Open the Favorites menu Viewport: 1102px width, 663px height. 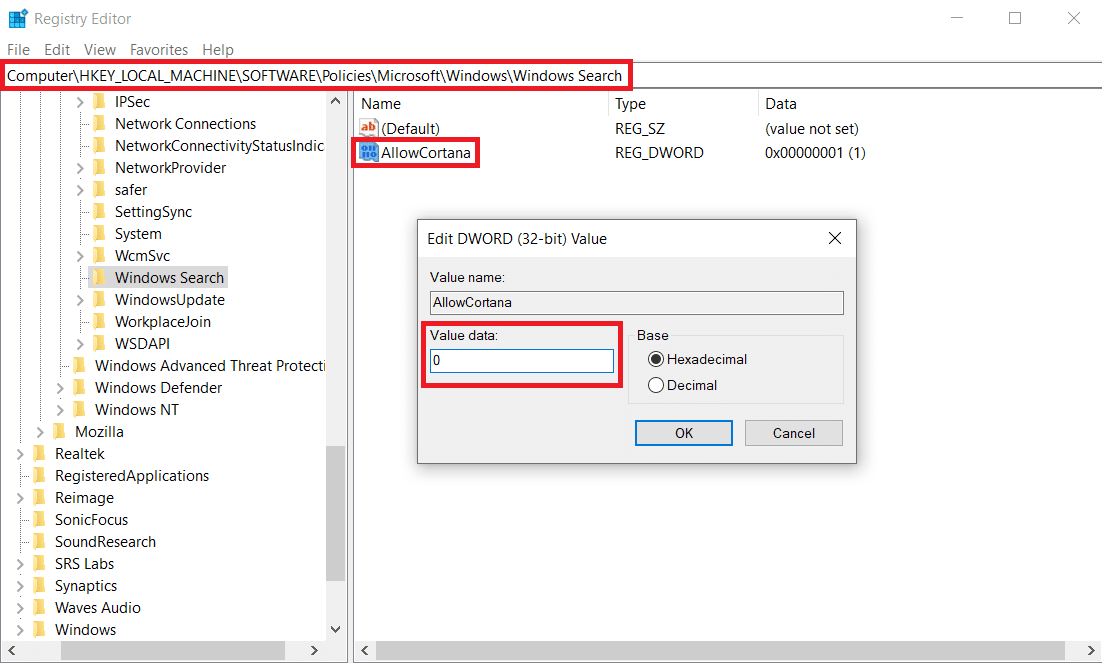(x=158, y=49)
